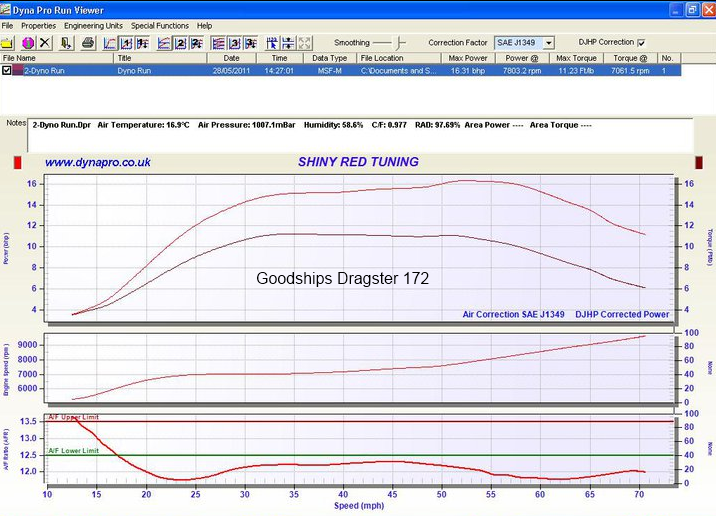Click the Speed (mph) axis label
The width and height of the screenshot is (716, 516).
tap(359, 505)
